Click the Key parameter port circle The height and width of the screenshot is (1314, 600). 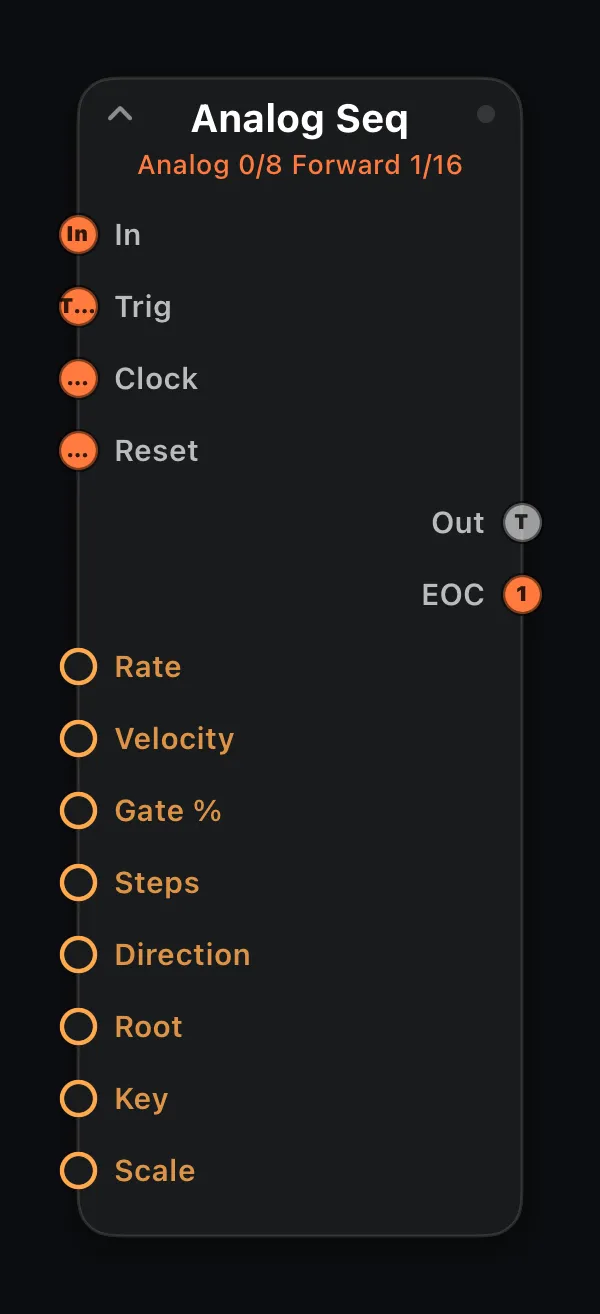78,1099
